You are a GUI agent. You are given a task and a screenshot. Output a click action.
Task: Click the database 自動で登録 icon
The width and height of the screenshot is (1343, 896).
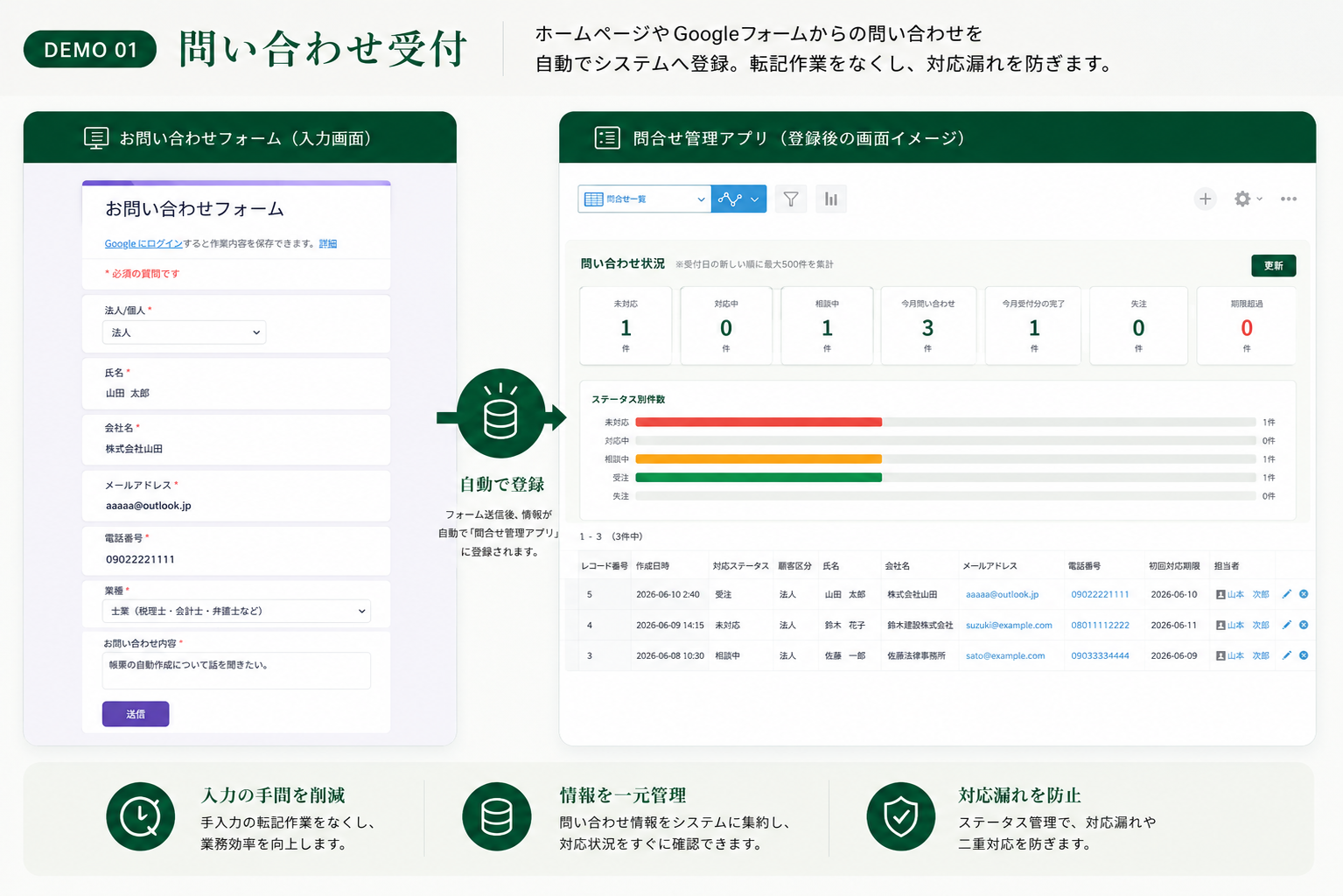(x=500, y=413)
